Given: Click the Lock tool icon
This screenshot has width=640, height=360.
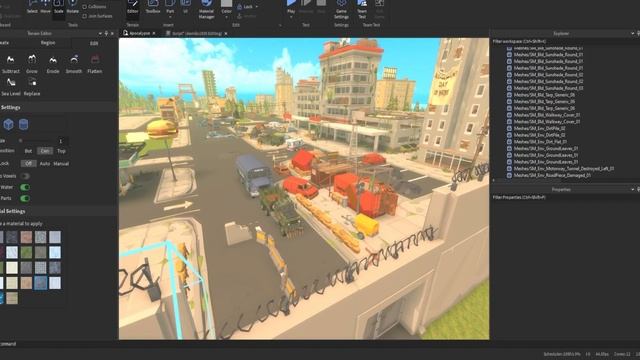Looking at the screenshot, I should pos(240,7).
